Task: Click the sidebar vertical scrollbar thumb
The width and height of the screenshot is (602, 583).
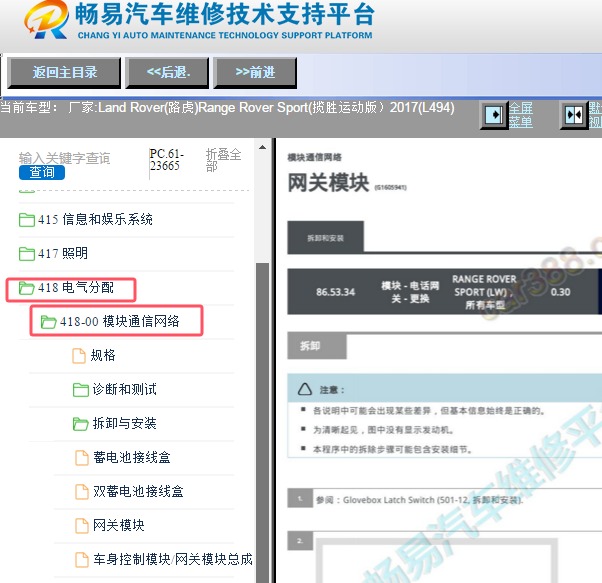Action: click(263, 422)
